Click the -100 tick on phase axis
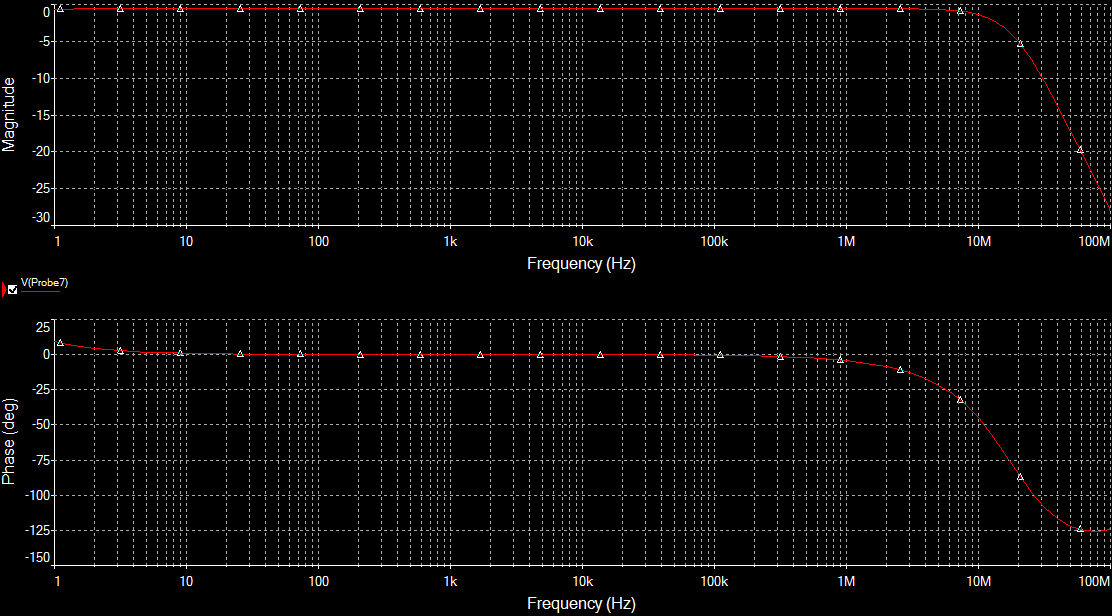Image resolution: width=1112 pixels, height=616 pixels. point(37,495)
